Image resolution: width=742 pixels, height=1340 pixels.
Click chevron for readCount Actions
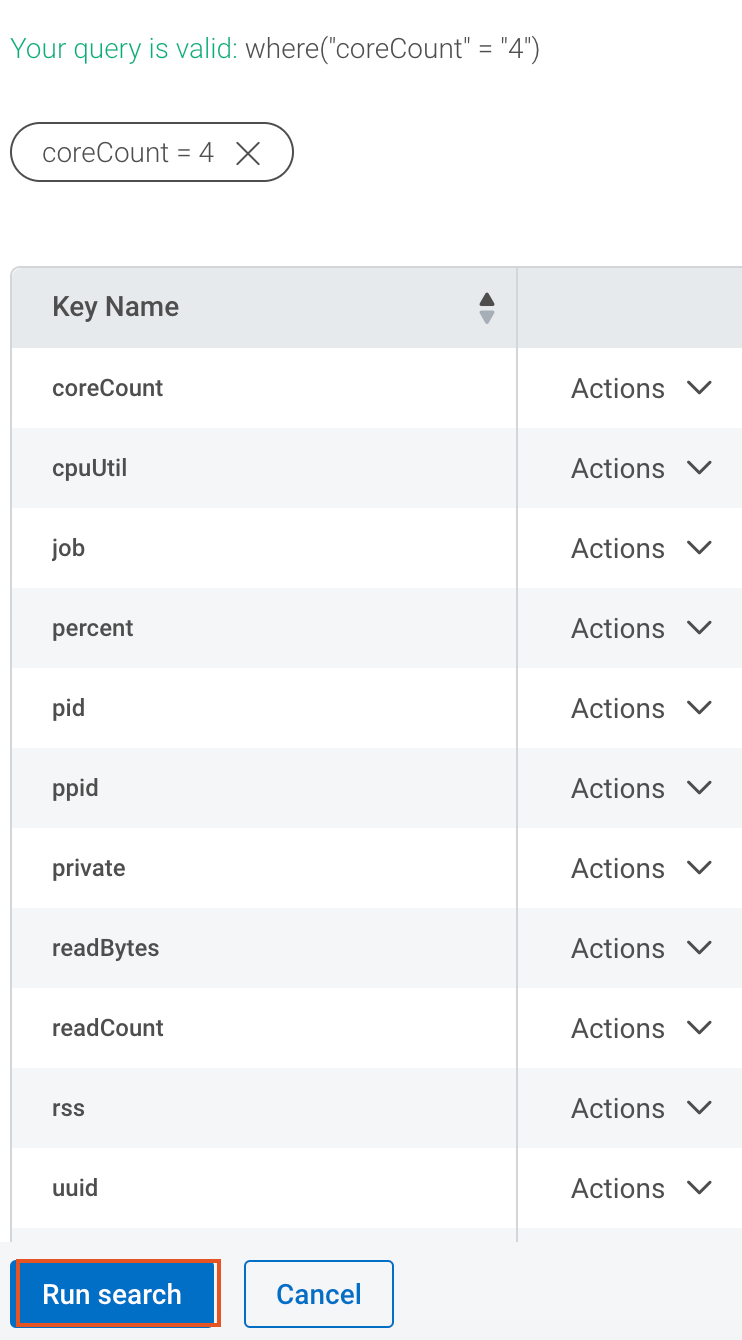[x=700, y=1028]
